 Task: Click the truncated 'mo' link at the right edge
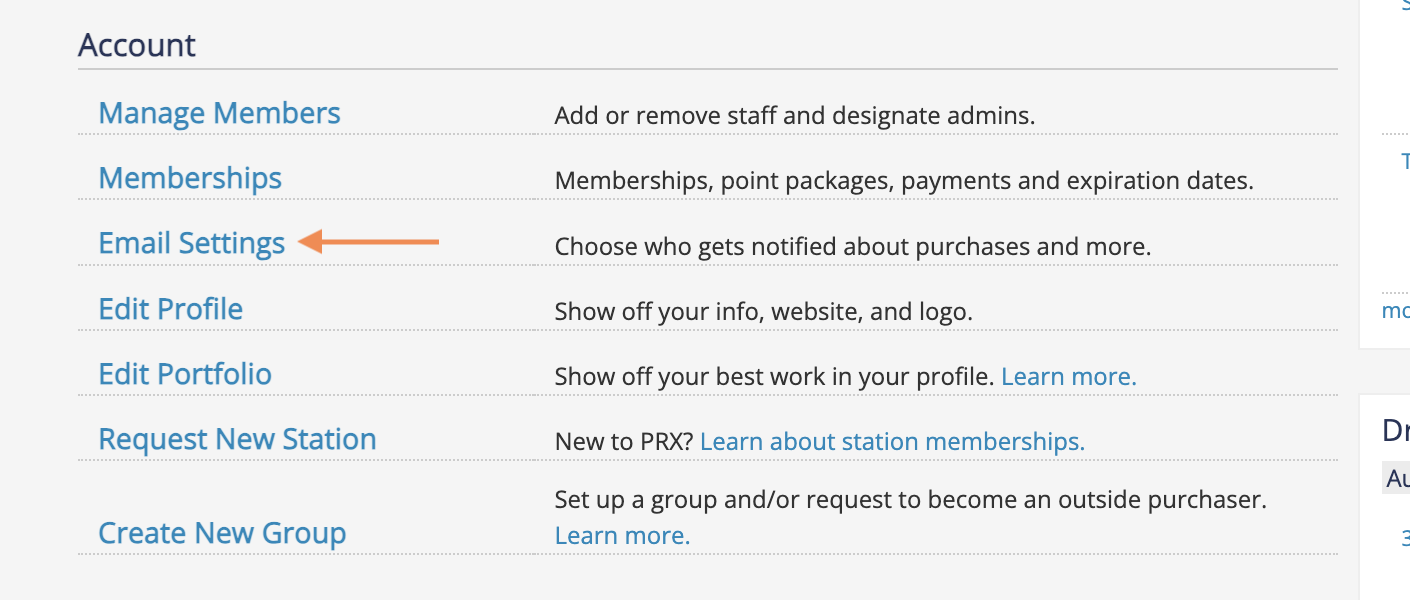pos(1396,311)
